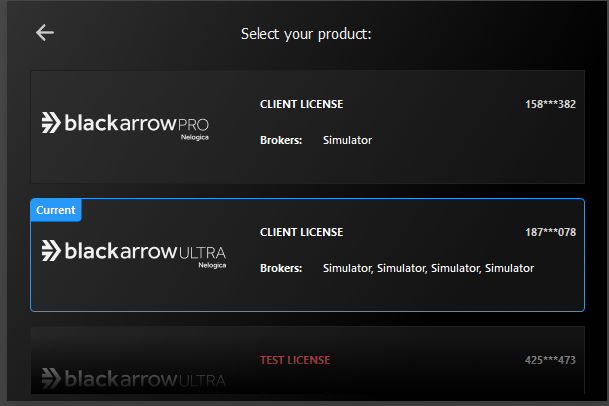
Task: Click the blackarrow ULTRA logo in Current card
Action: pos(134,254)
